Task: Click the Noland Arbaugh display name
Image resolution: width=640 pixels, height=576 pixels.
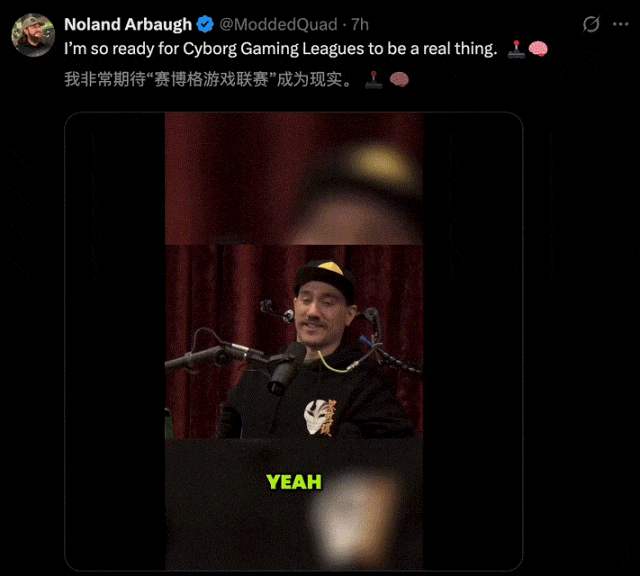Action: click(x=128, y=24)
